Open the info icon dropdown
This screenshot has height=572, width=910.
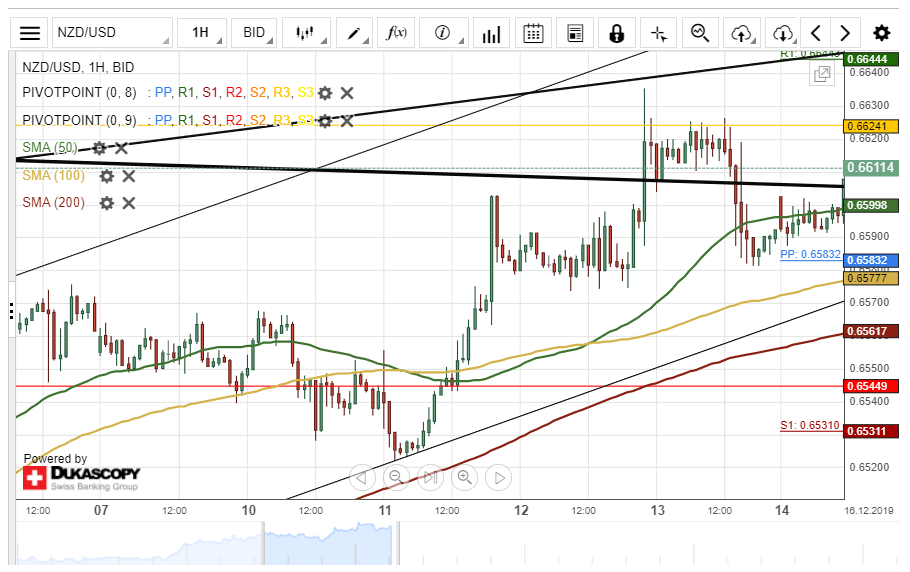443,32
